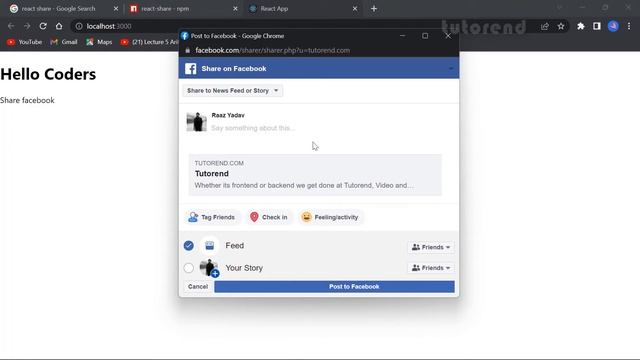Viewport: 640px width, 360px height.
Task: Click the Raaz Yadav profile picture
Action: (x=196, y=122)
